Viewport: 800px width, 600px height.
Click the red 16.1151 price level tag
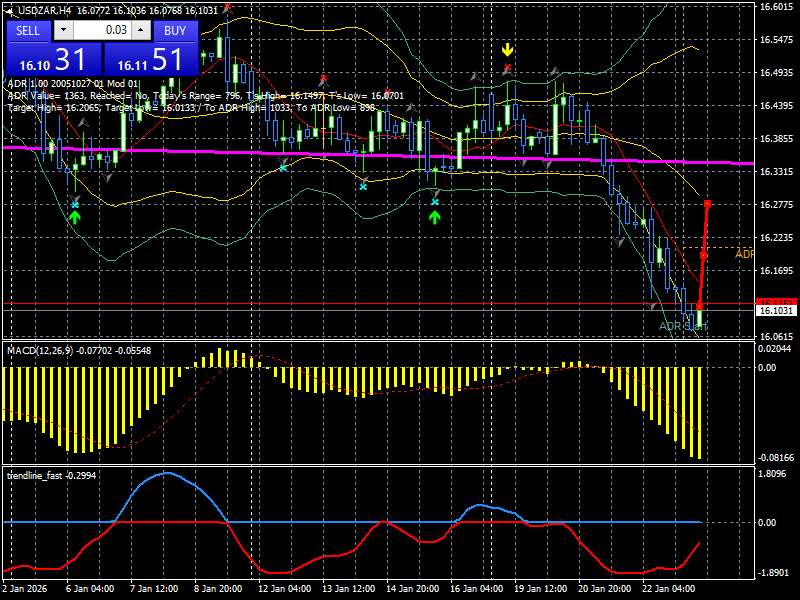coord(776,303)
